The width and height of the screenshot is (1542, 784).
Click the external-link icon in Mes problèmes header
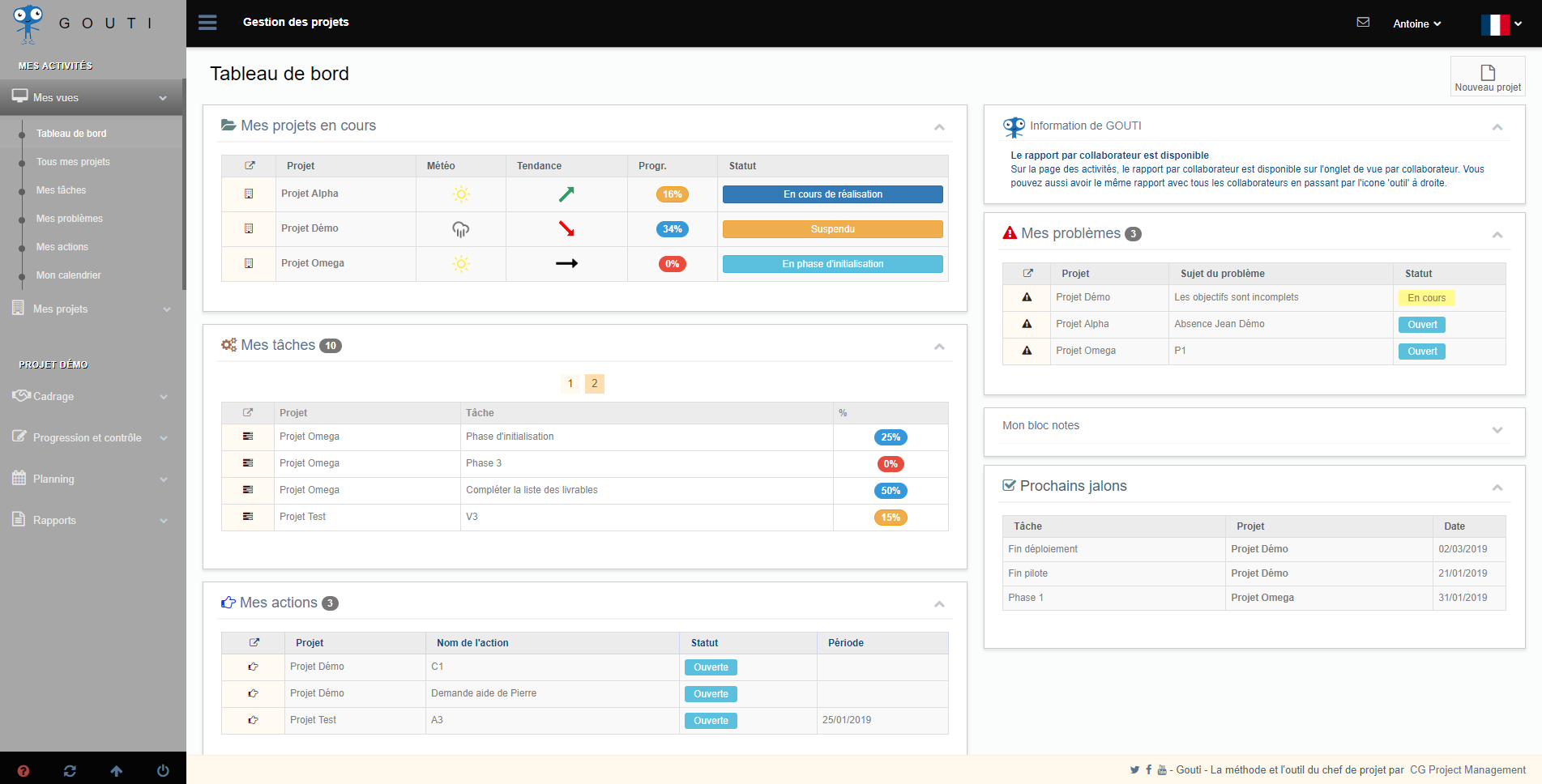[x=1027, y=274]
